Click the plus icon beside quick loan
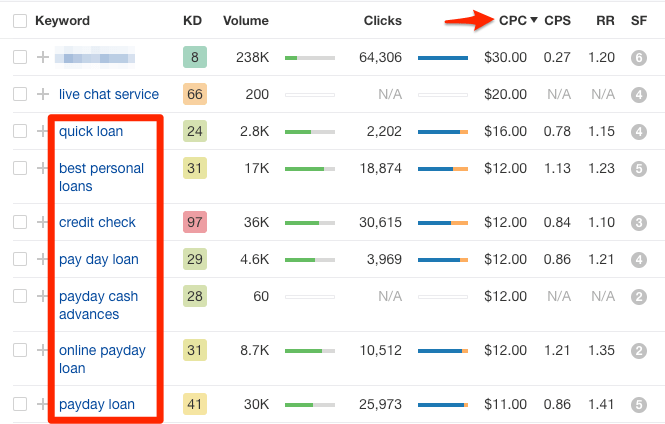The image size is (665, 424). coord(42,131)
